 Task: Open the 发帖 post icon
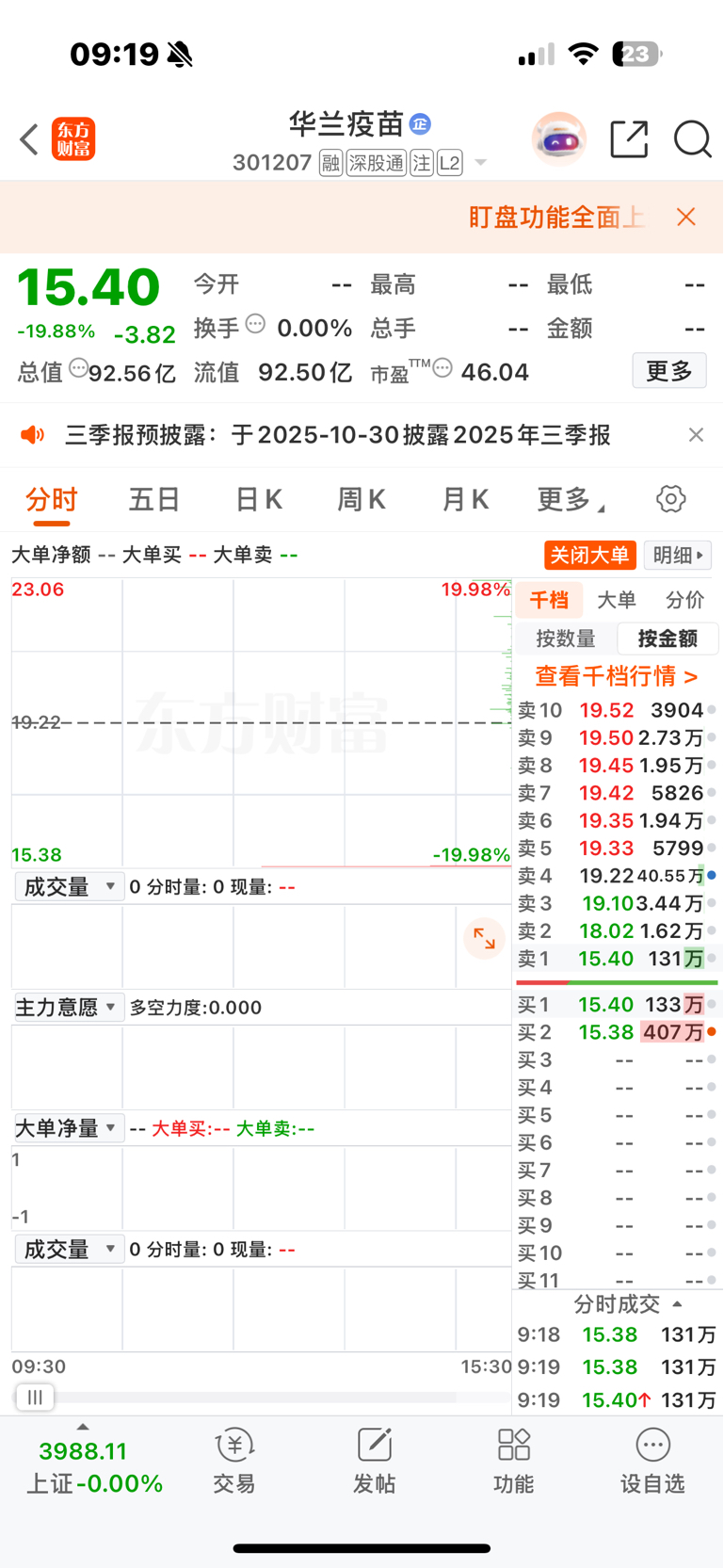[x=374, y=1461]
